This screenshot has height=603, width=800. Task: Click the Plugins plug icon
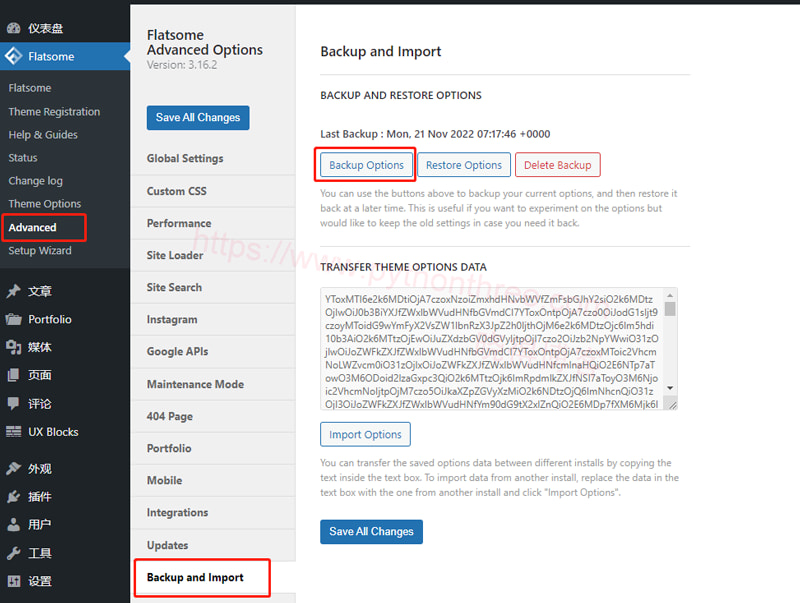coord(14,496)
